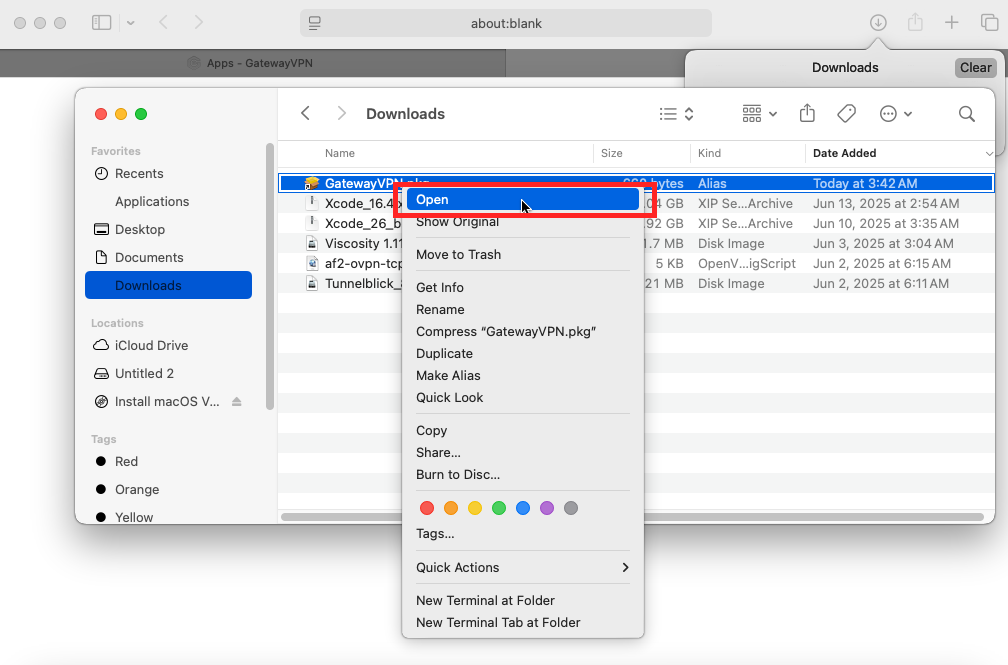Choose Compress "GatewayVPN.pkg"
Screen dimensions: 1008x665
click(523, 331)
